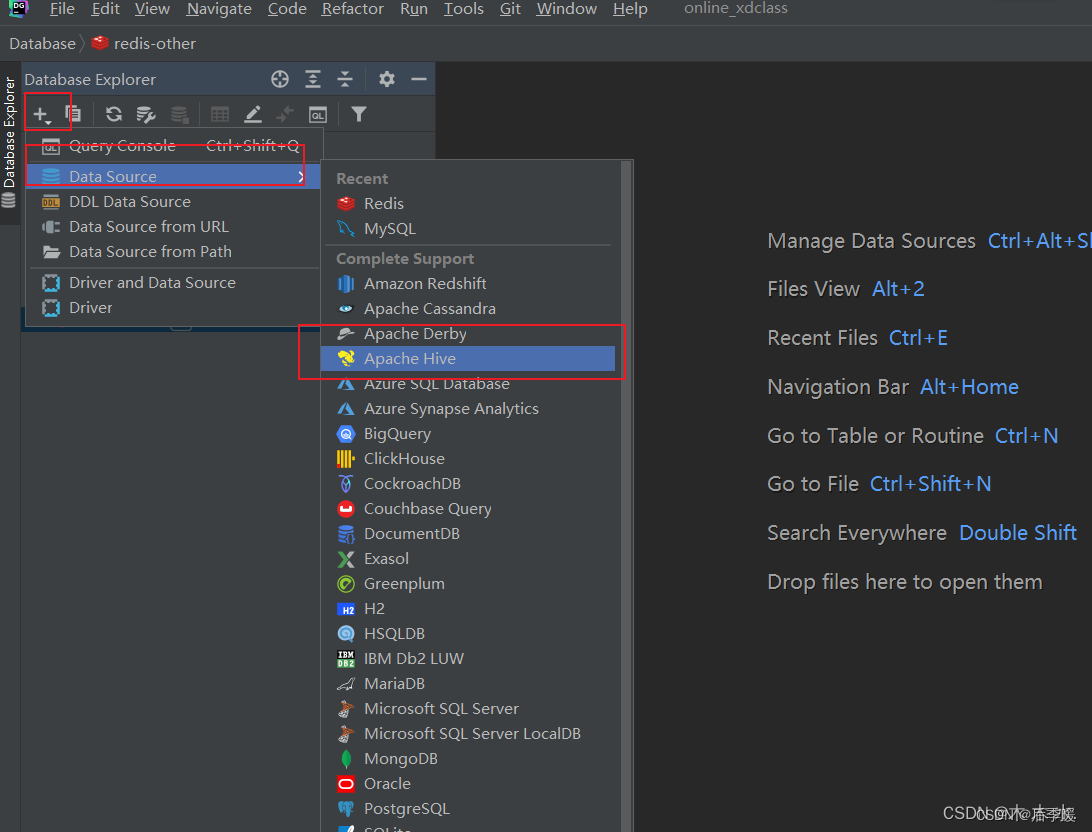Select recent Redis data source
The image size is (1092, 832).
468,203
